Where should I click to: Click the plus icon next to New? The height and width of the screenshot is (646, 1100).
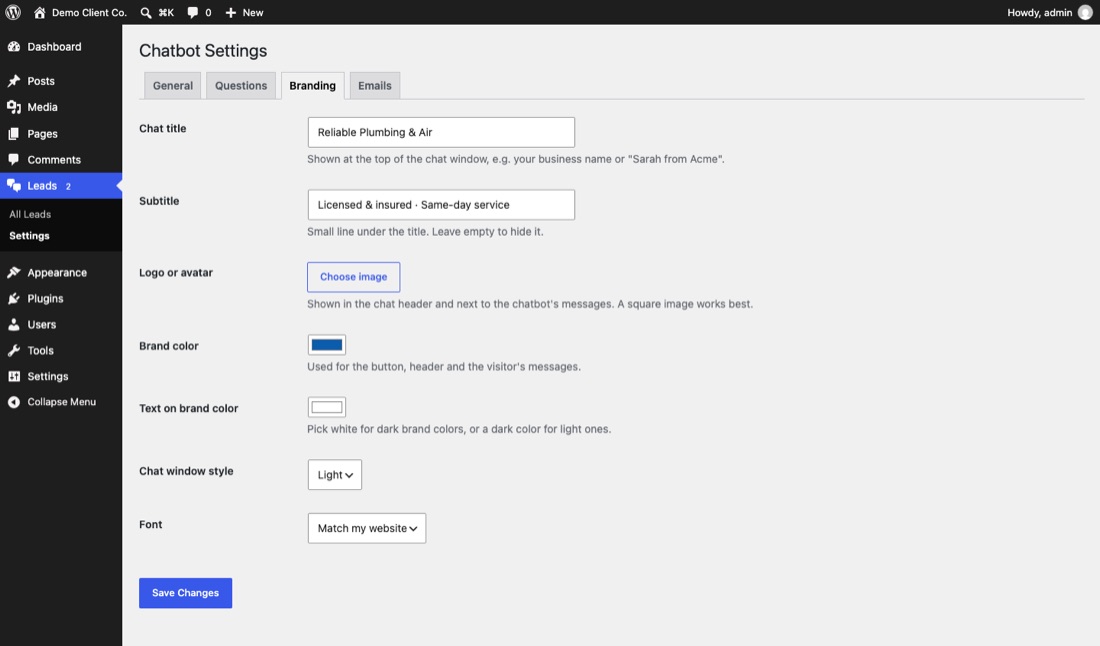click(230, 13)
